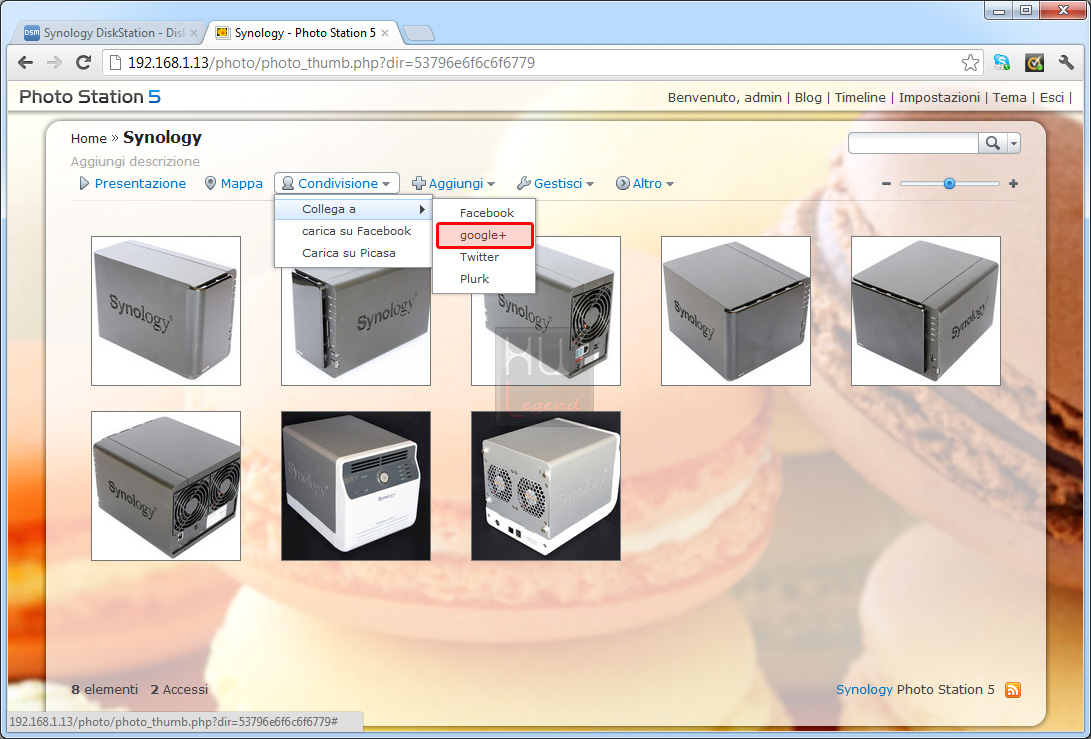Viewport: 1091px width, 739px height.
Task: Decrease thumbnail size with the minus icon
Action: click(886, 184)
